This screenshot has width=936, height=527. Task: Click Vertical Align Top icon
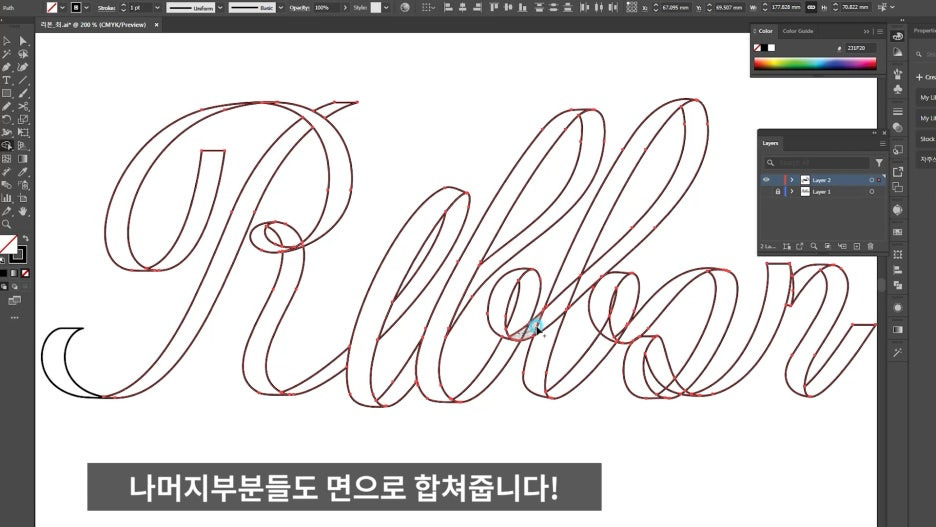(494, 8)
